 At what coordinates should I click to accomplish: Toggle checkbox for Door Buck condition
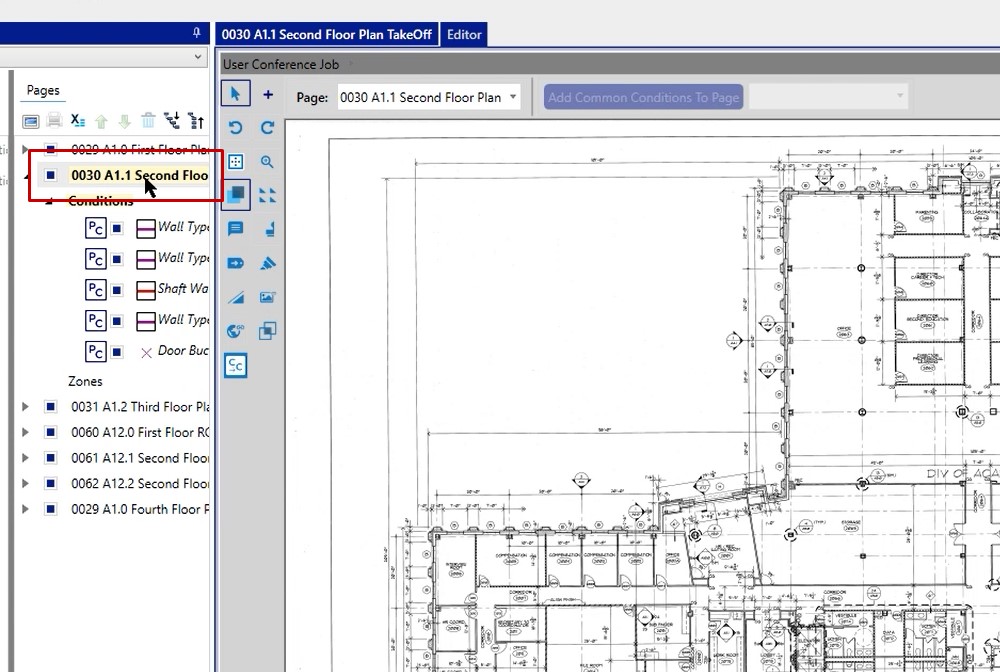[117, 352]
